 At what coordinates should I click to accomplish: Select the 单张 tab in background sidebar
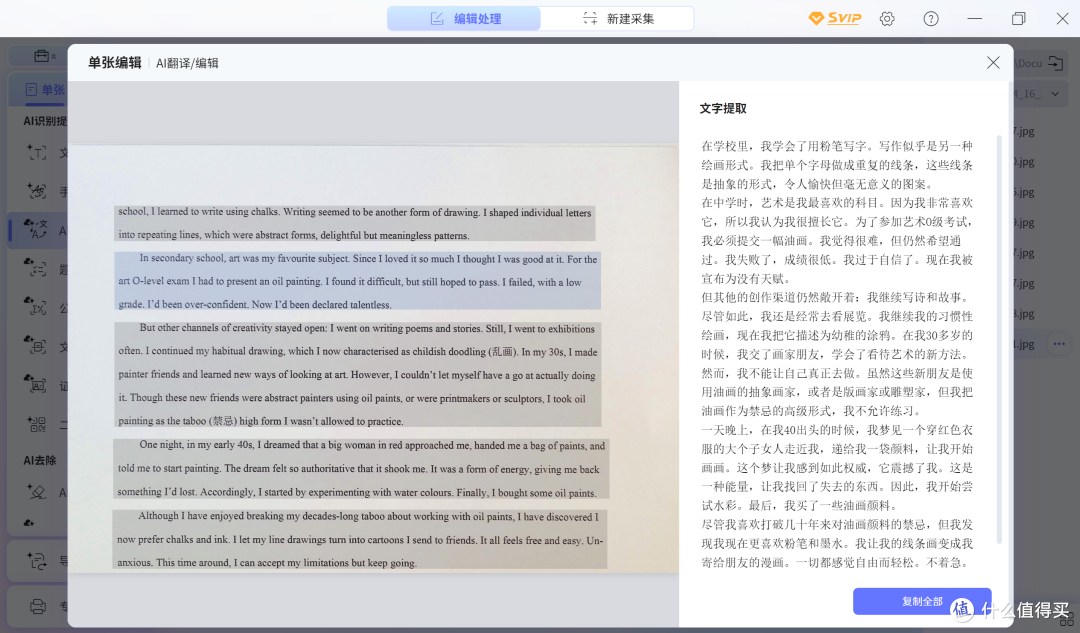tap(45, 90)
